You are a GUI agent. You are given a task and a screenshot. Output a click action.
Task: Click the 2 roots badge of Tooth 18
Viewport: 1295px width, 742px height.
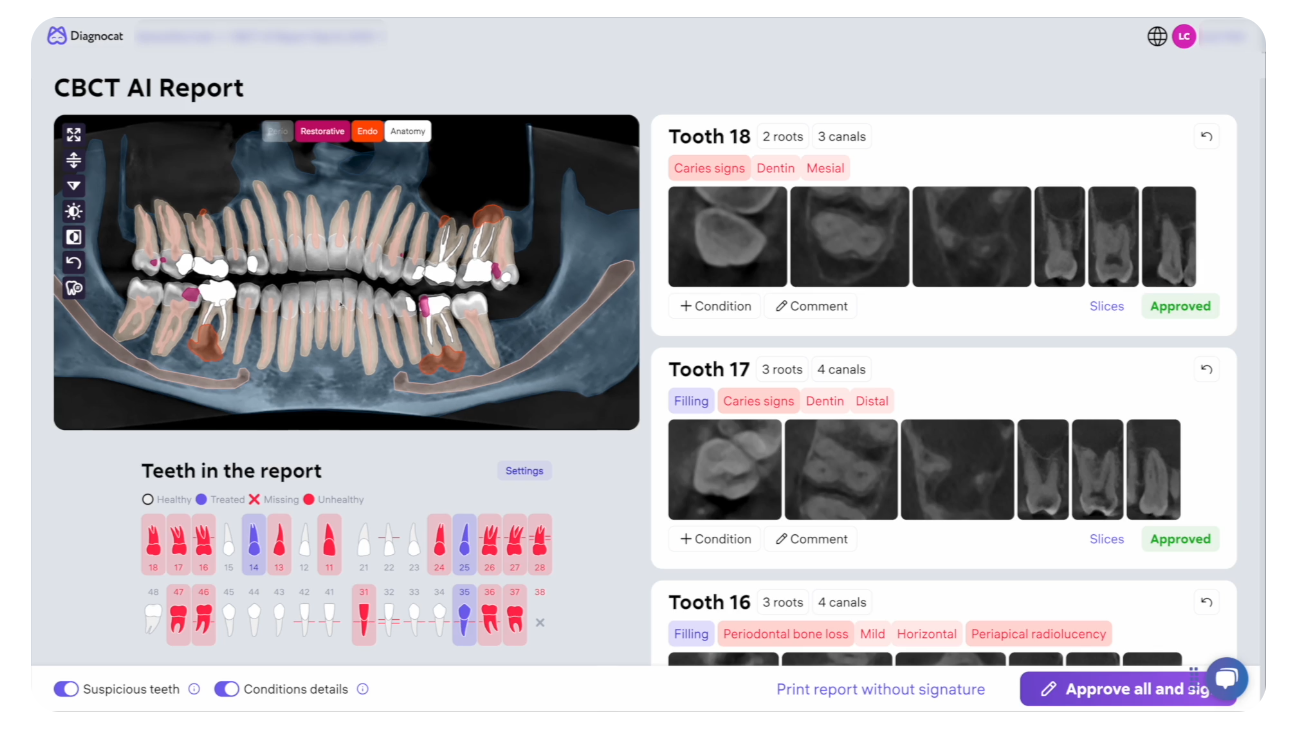(x=783, y=136)
